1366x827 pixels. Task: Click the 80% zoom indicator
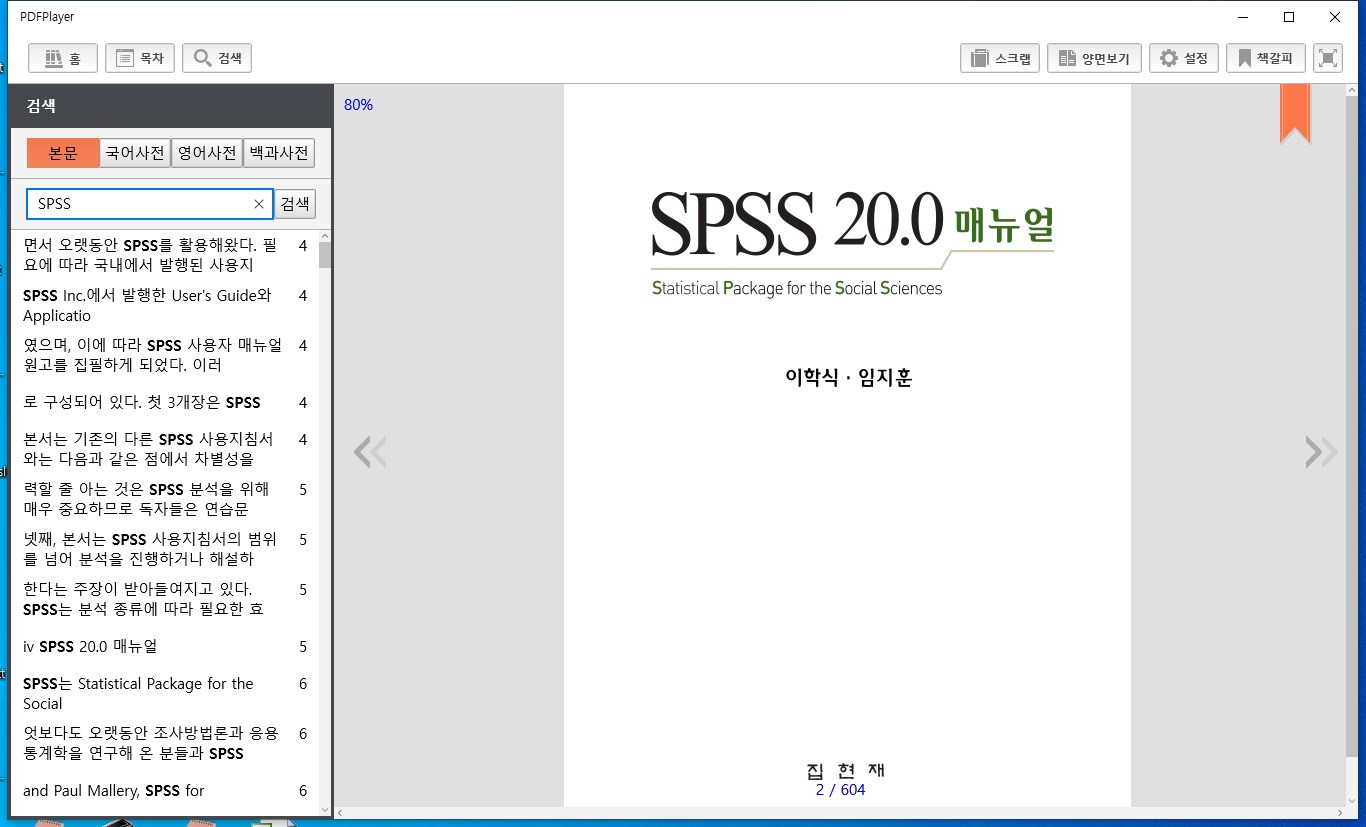coord(358,104)
